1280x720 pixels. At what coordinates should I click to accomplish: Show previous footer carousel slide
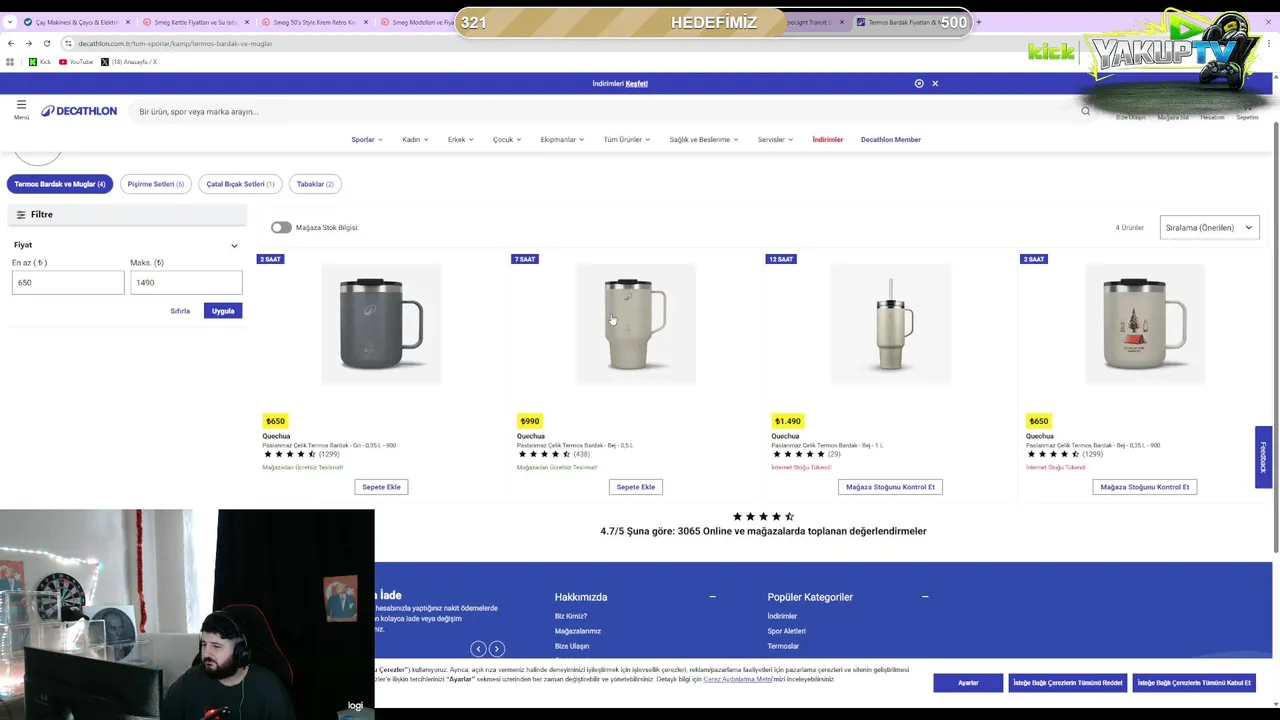click(x=478, y=649)
